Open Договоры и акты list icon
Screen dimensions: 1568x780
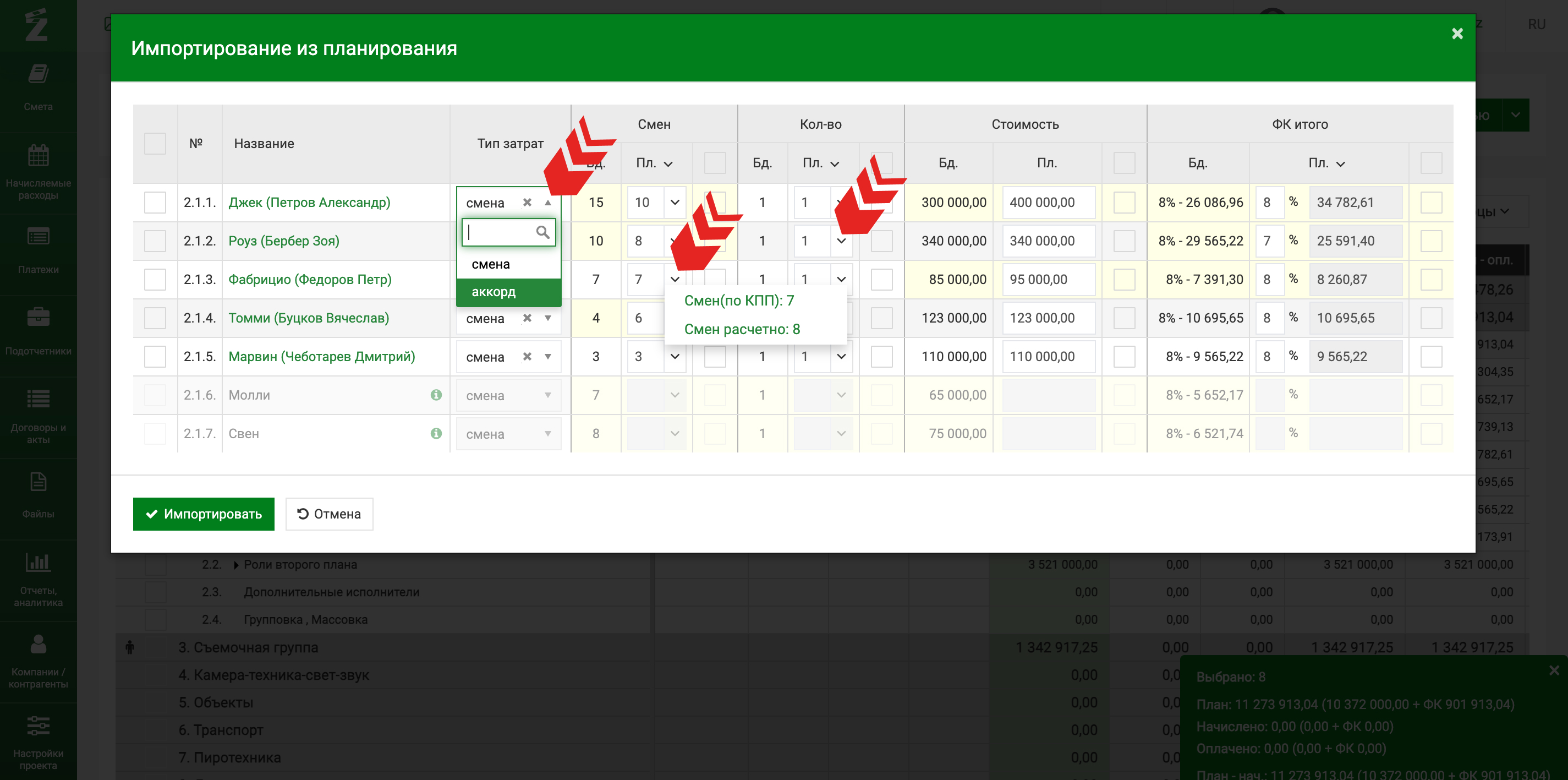coord(38,399)
